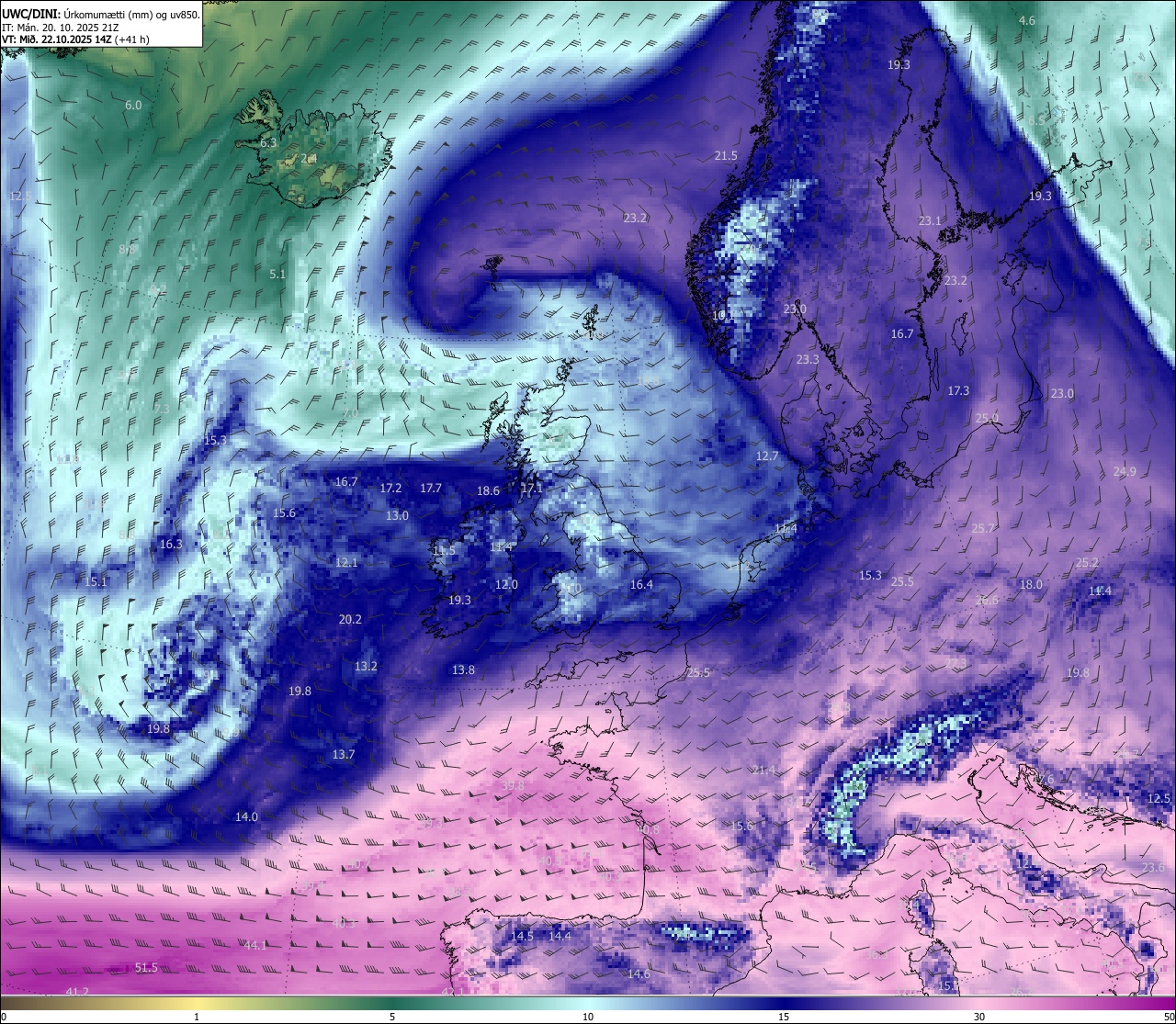The width and height of the screenshot is (1176, 1024).
Task: Click the 13.2 value in the Atlantic
Action: 366,667
